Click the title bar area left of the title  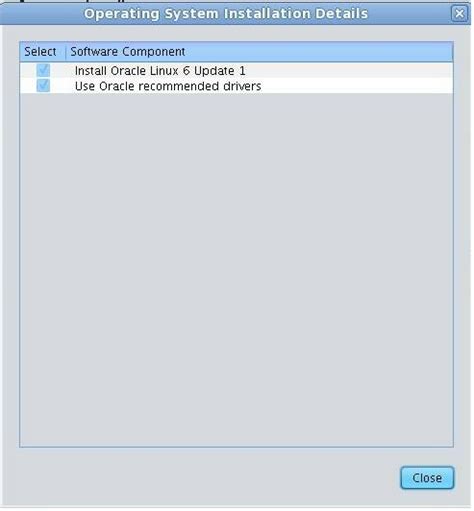[42, 14]
